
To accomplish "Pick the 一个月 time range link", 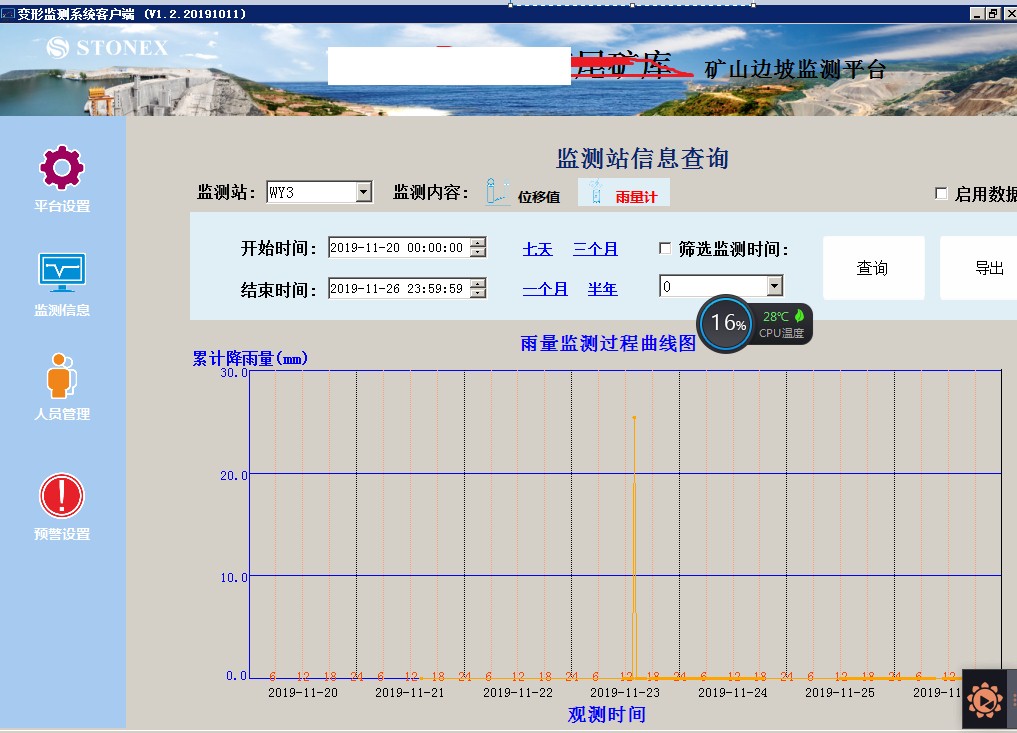I will (x=545, y=289).
